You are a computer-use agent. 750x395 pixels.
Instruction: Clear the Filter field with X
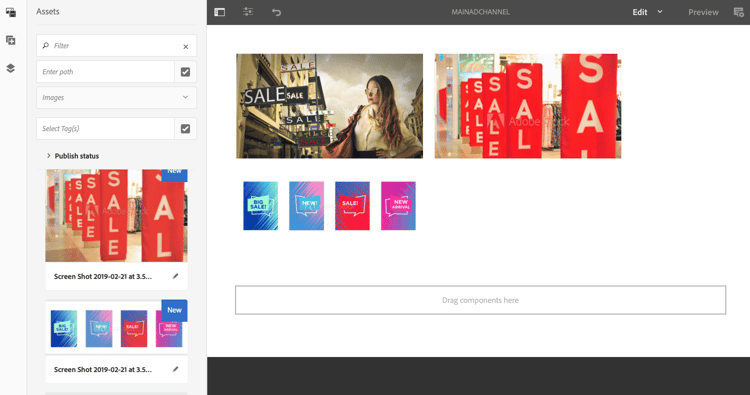pyautogui.click(x=186, y=46)
